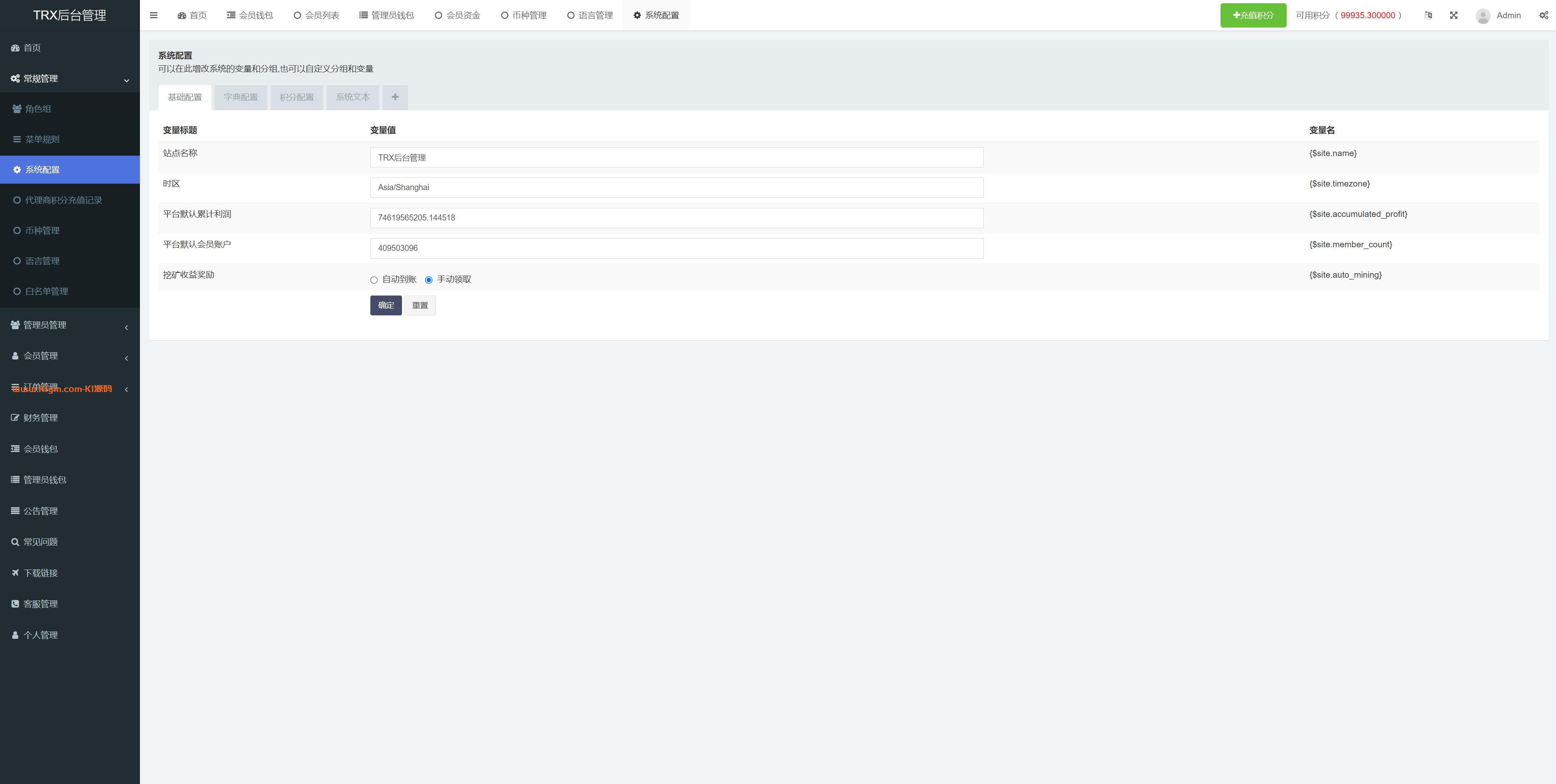The height and width of the screenshot is (784, 1556).
Task: Click the green 充值积分 button
Action: [x=1253, y=15]
